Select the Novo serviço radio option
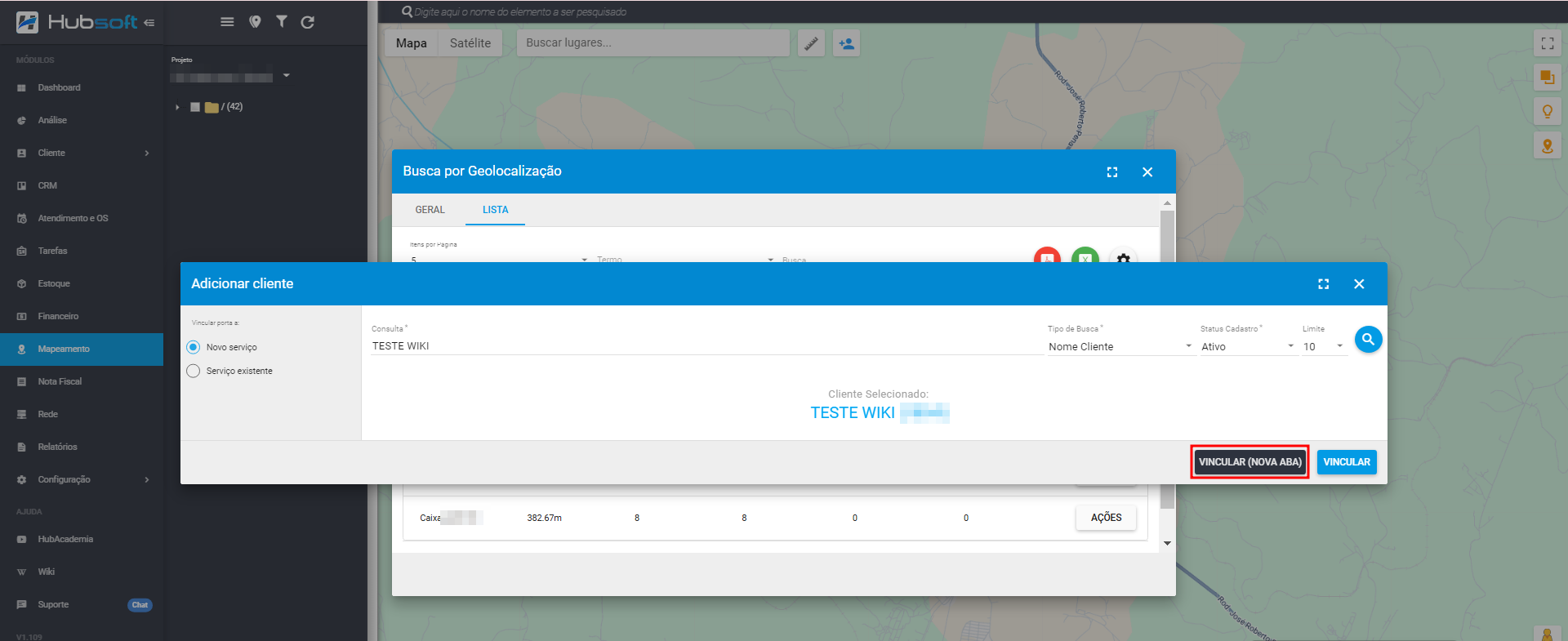The height and width of the screenshot is (641, 1568). (194, 347)
